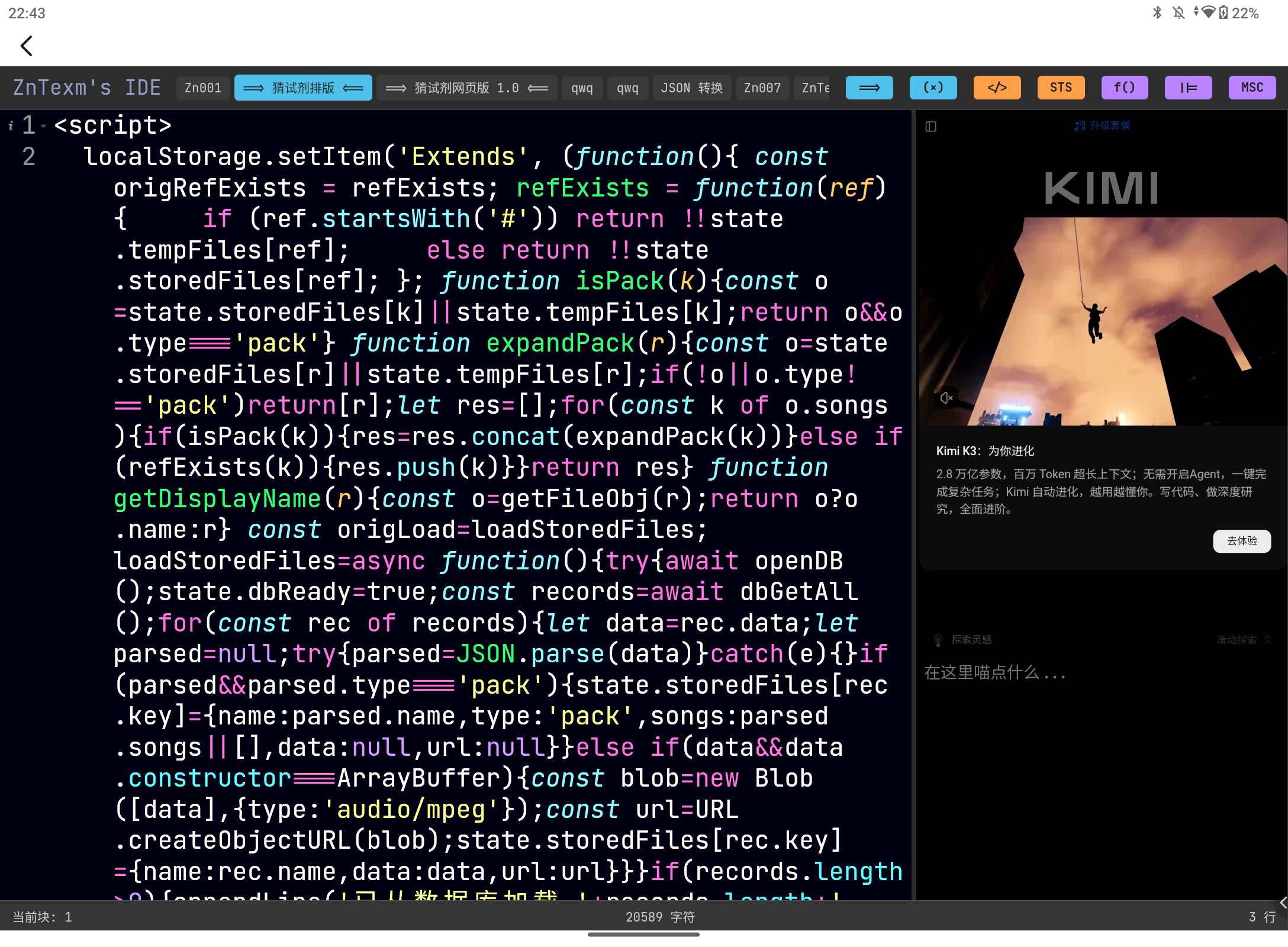Click the purple indent-format icon button

(1188, 88)
